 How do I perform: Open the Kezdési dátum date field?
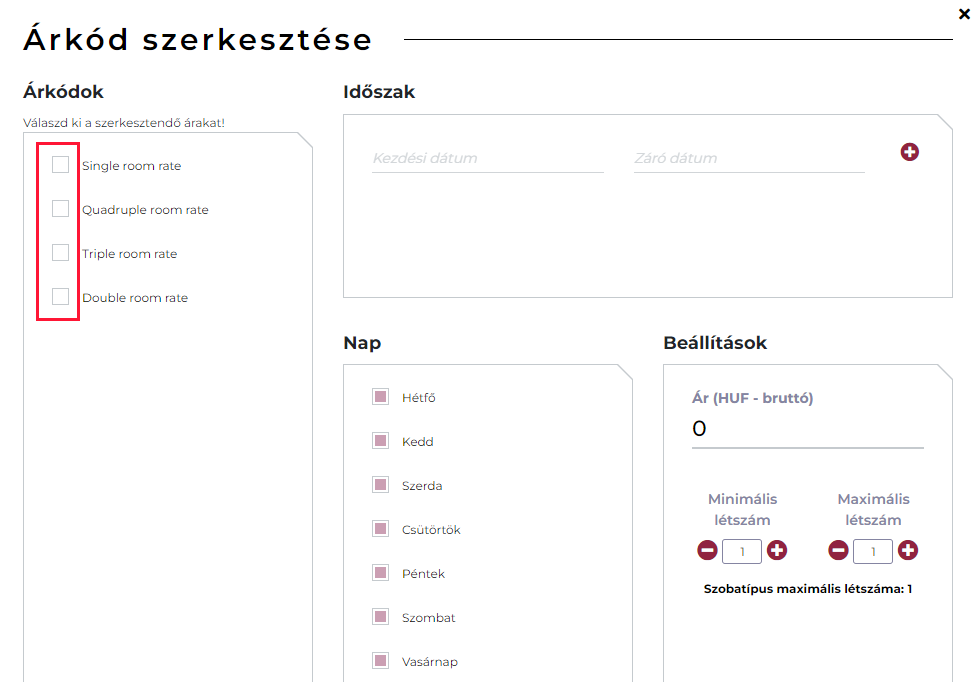[x=487, y=158]
